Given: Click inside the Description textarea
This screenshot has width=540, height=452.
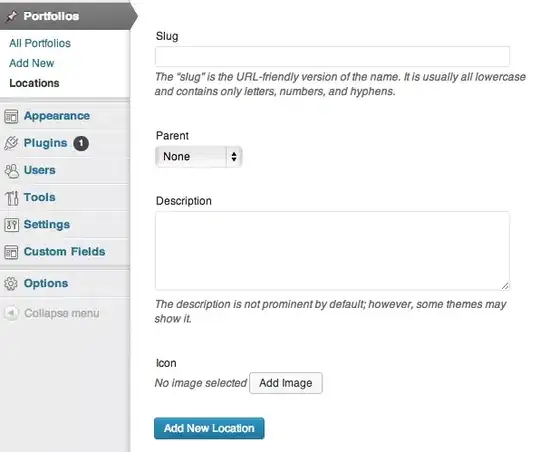Looking at the screenshot, I should (x=332, y=251).
